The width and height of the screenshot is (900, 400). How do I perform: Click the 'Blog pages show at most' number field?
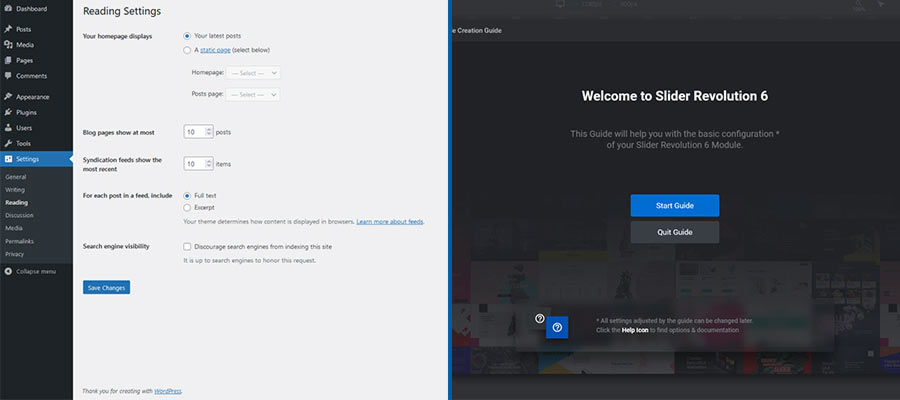coord(194,132)
